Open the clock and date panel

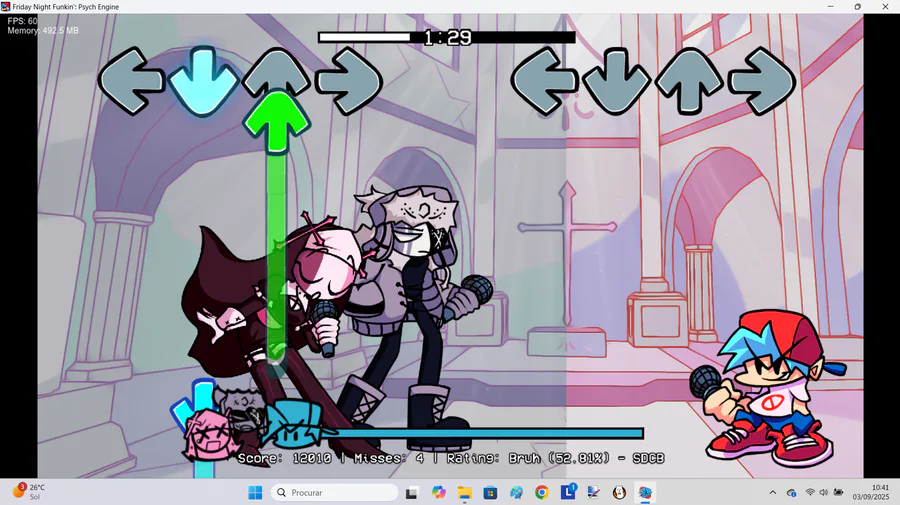[871, 492]
